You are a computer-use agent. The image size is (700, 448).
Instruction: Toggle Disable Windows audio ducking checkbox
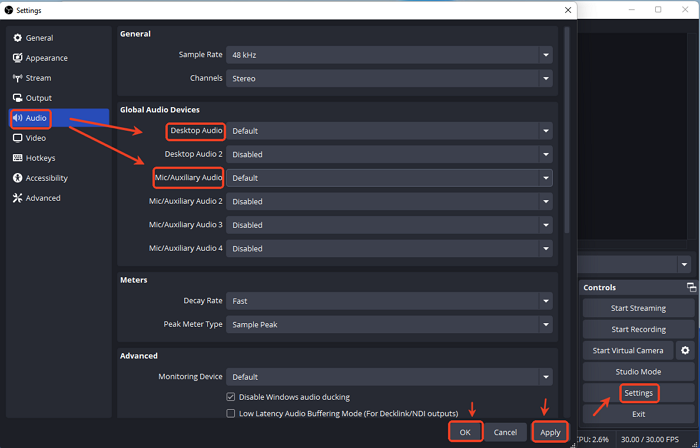click(x=231, y=397)
